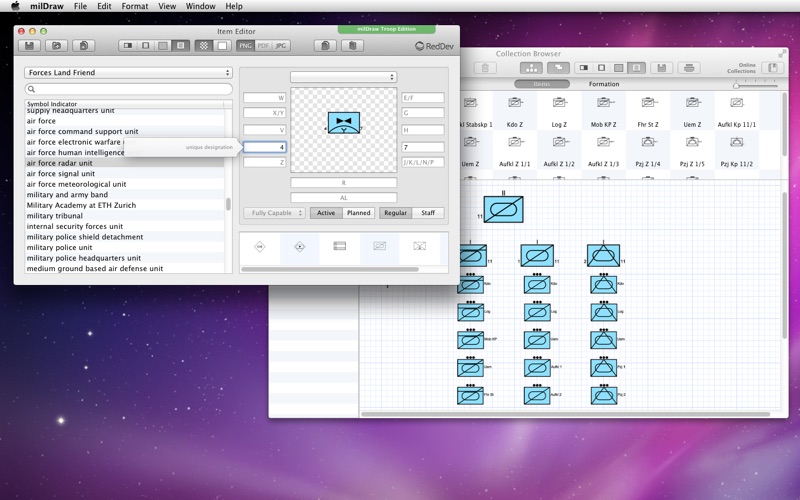
Task: Click the trash icon in Collection Browser
Action: point(485,68)
